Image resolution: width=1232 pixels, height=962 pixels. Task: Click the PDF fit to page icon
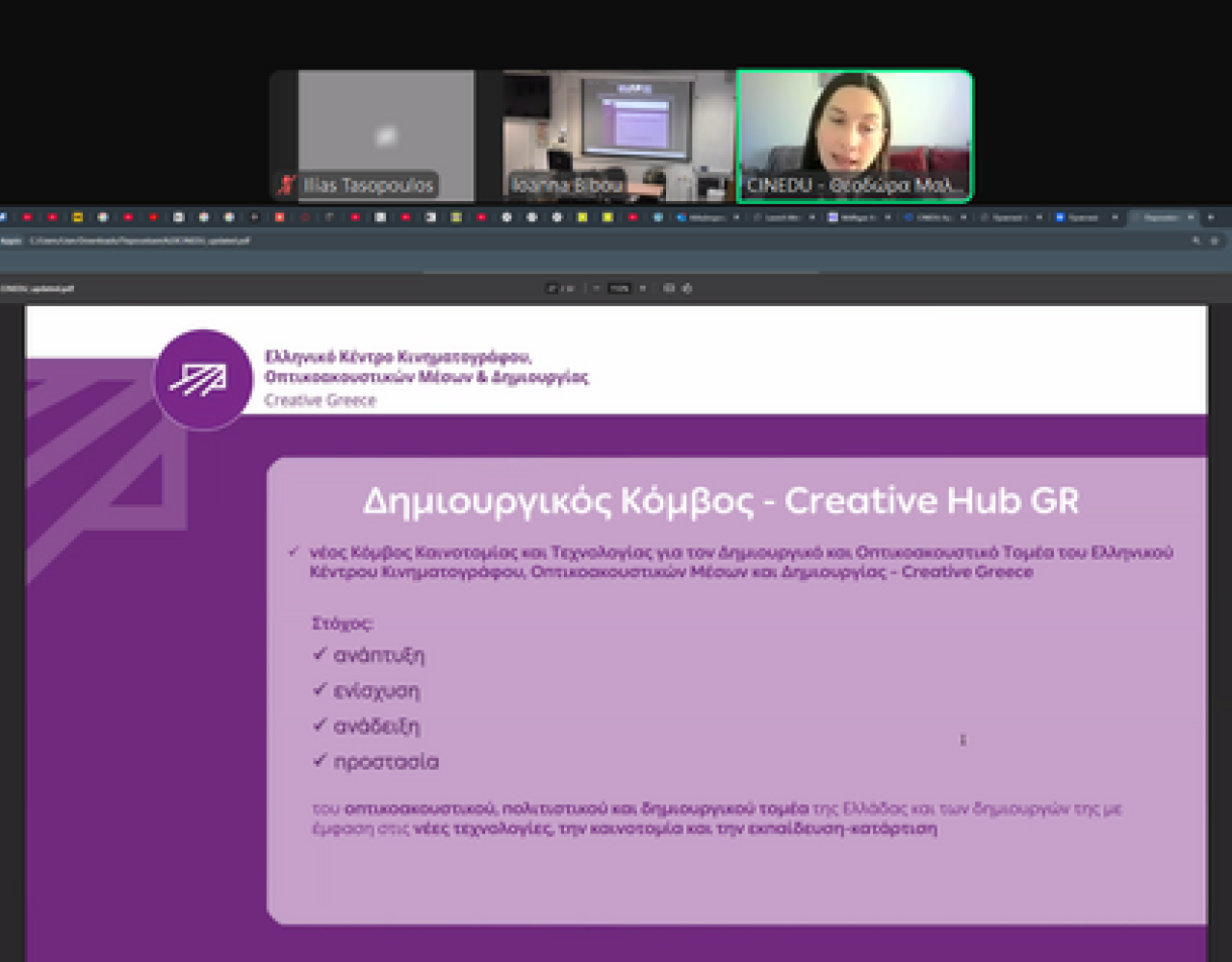coord(669,289)
